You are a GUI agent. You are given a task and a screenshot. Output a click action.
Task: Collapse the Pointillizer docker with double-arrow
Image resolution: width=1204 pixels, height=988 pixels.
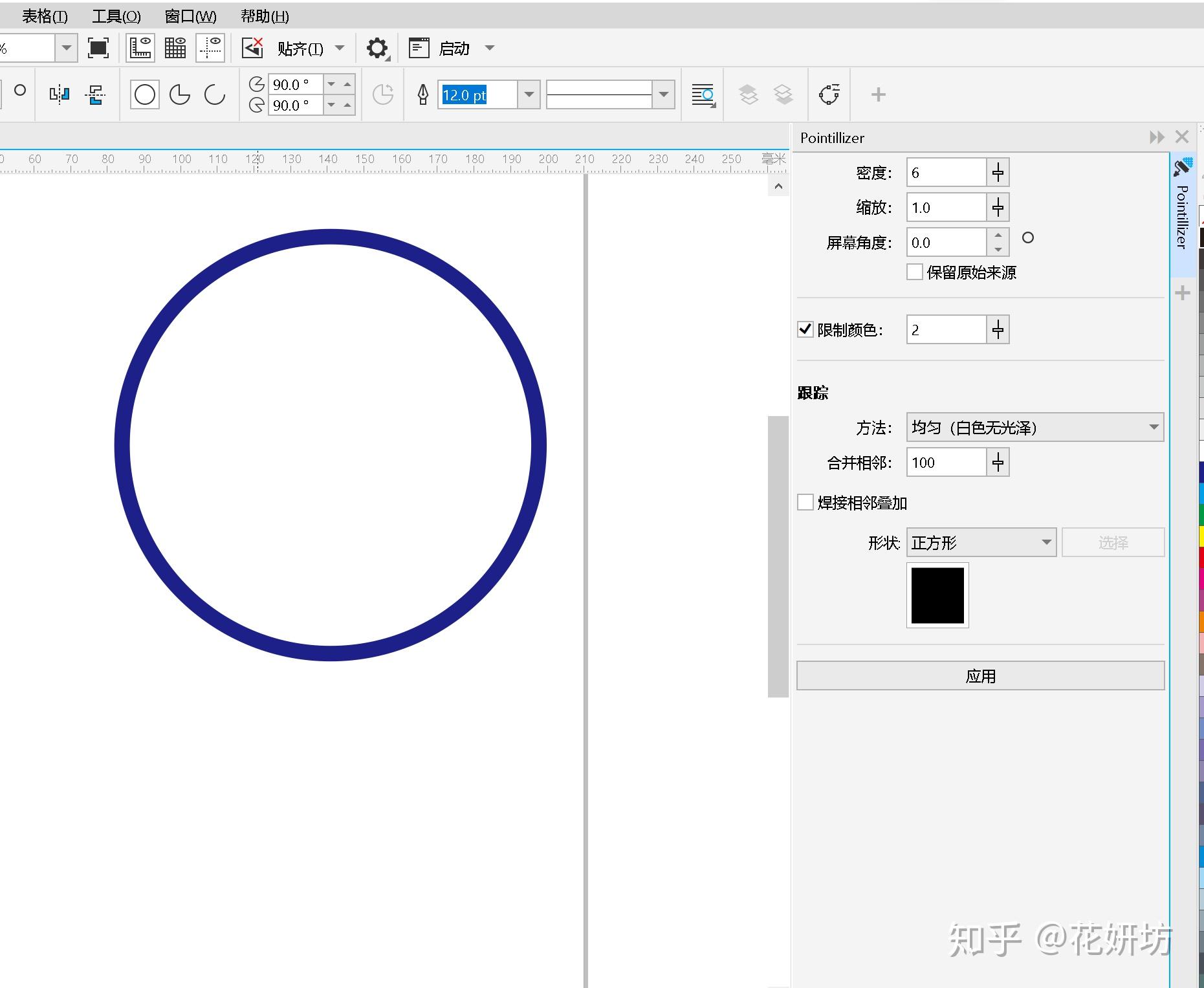coord(1157,137)
